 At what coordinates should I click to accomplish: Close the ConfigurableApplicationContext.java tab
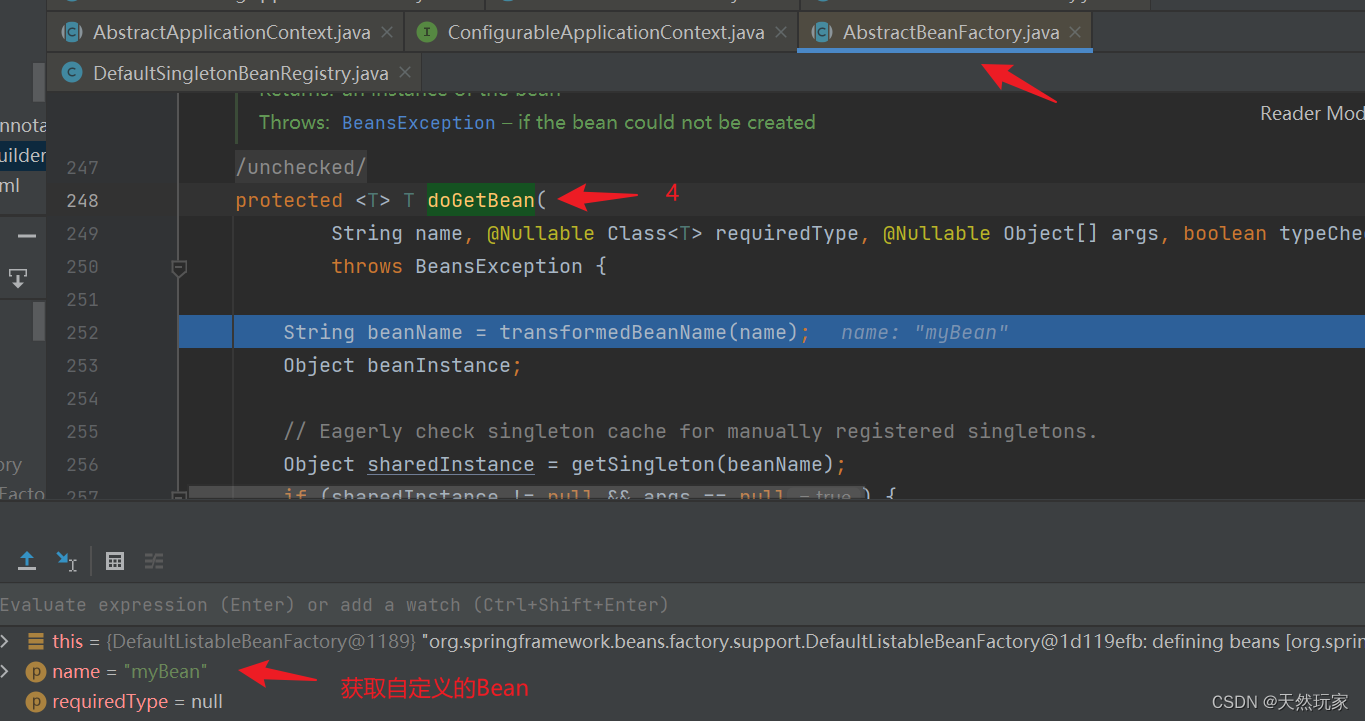pos(780,33)
